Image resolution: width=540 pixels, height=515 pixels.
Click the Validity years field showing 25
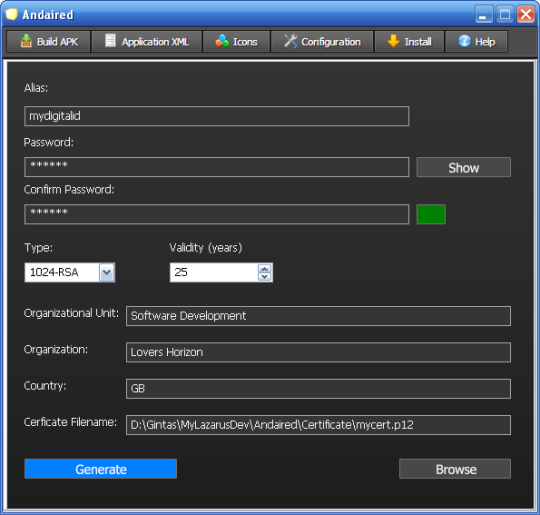point(214,272)
